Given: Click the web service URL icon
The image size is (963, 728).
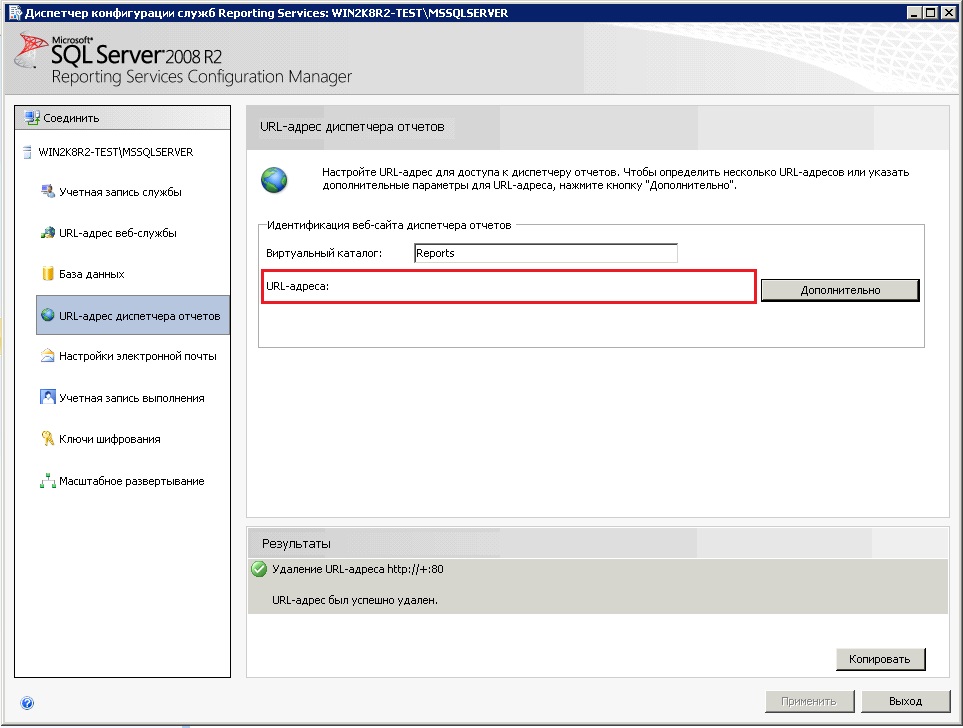Looking at the screenshot, I should tap(47, 233).
